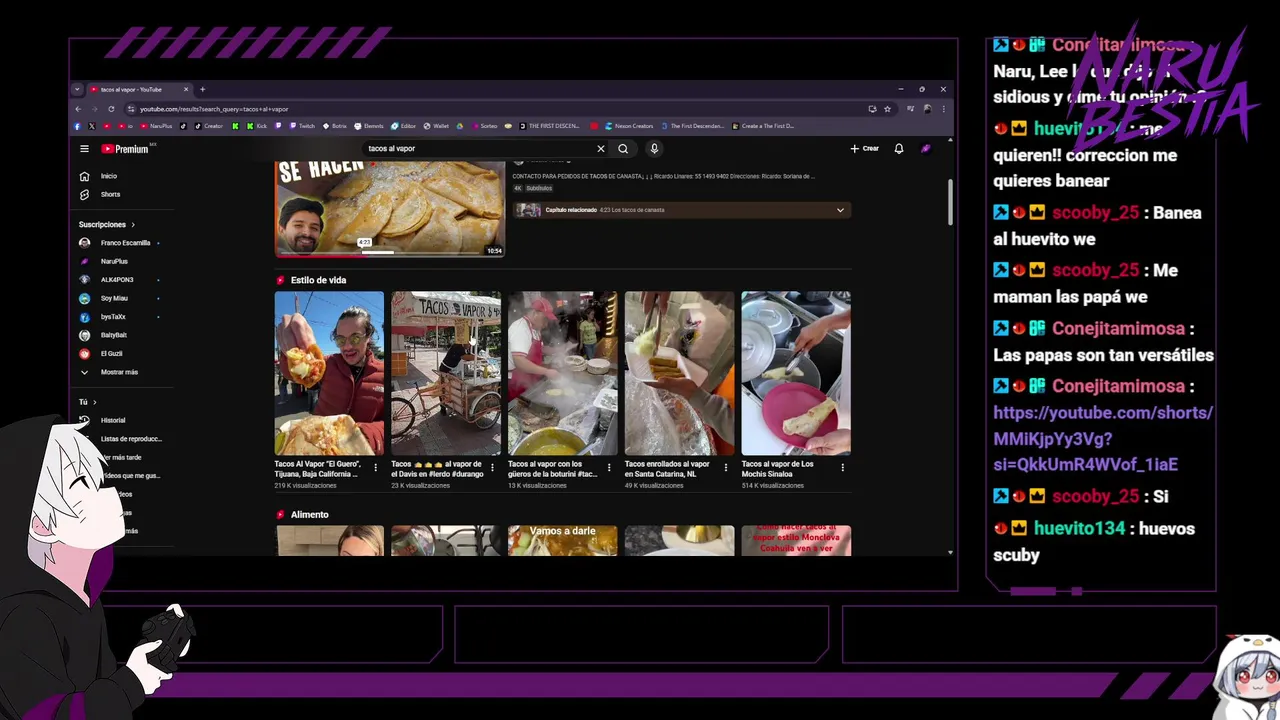Open the Los Mochis Sinaloa short thumbnail
The width and height of the screenshot is (1280, 720).
(x=796, y=373)
